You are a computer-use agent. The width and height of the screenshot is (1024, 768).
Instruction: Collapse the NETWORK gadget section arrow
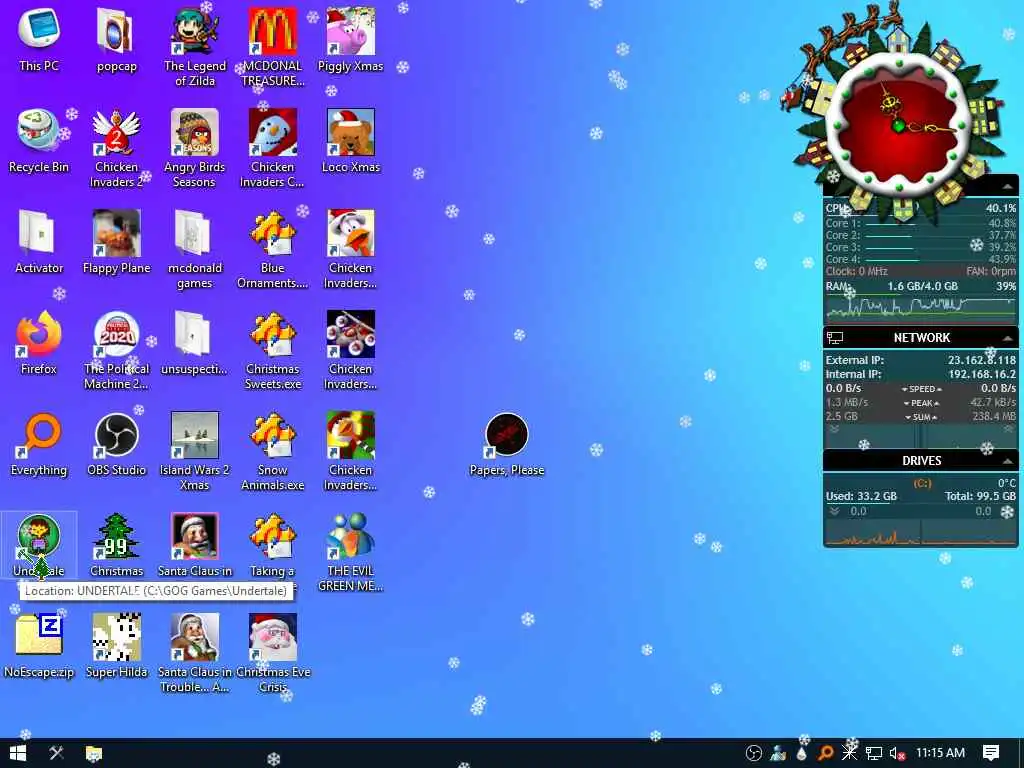[x=1008, y=338]
